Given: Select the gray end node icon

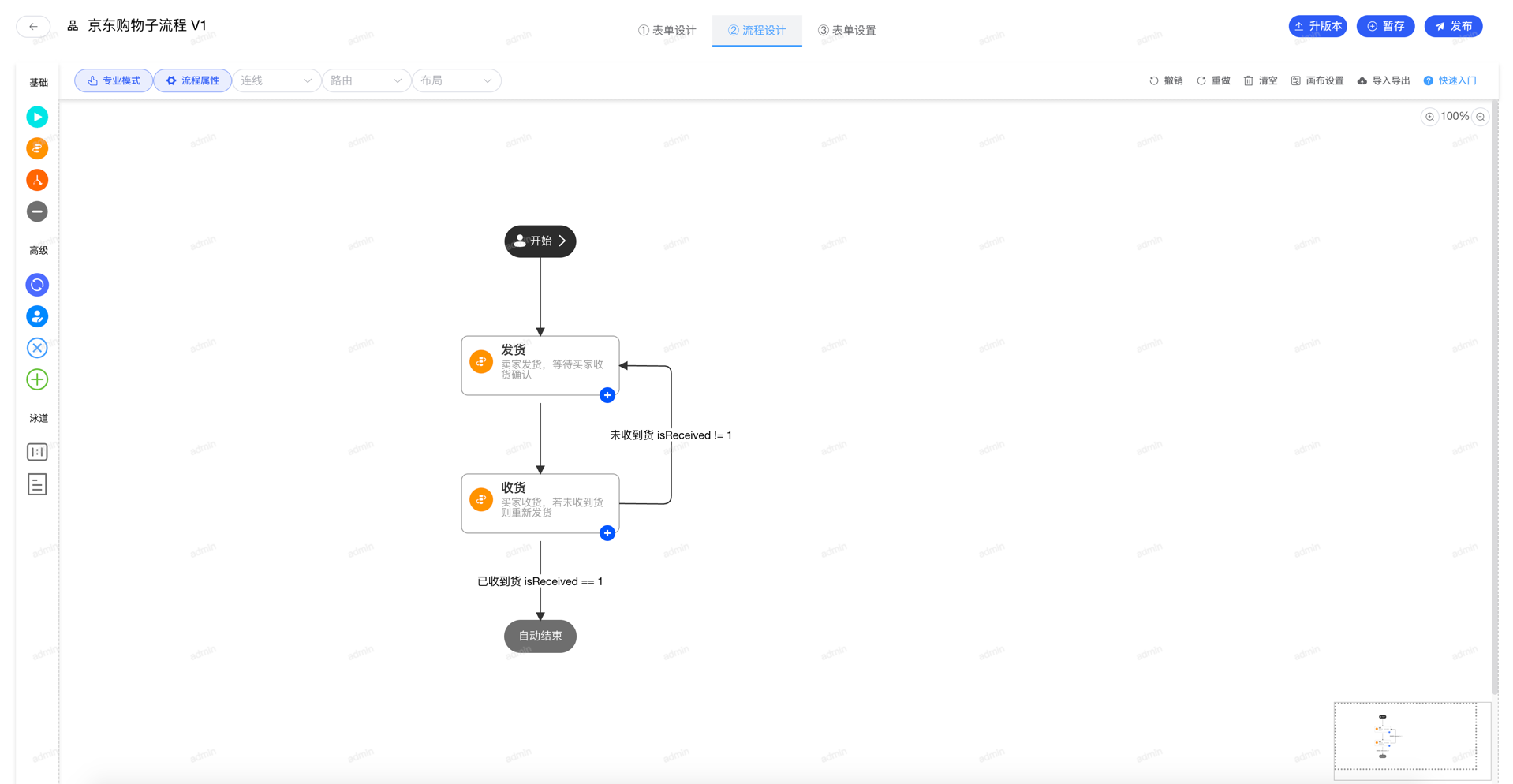Looking at the screenshot, I should pyautogui.click(x=37, y=211).
